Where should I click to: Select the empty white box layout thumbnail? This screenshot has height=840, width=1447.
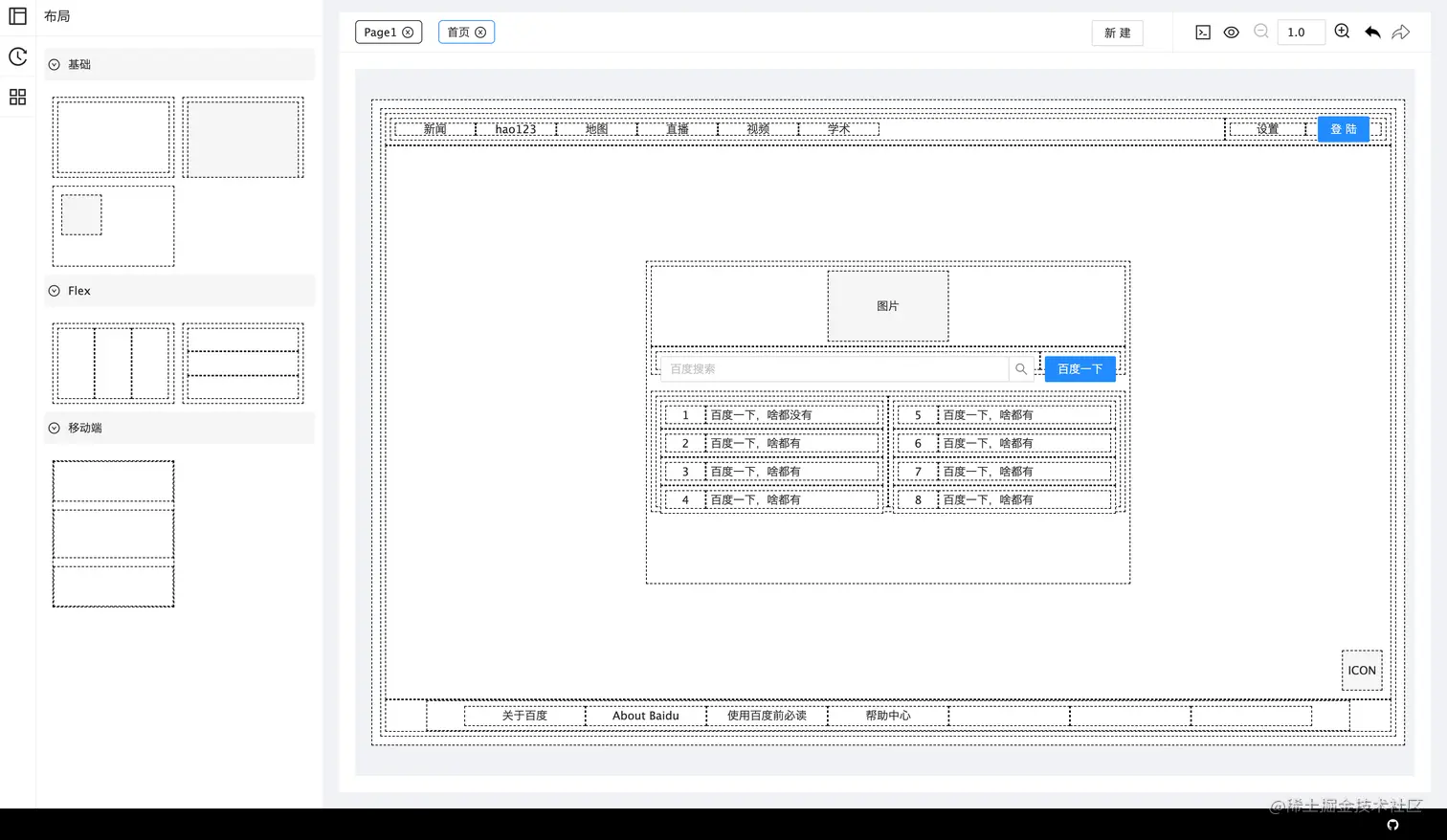113,137
